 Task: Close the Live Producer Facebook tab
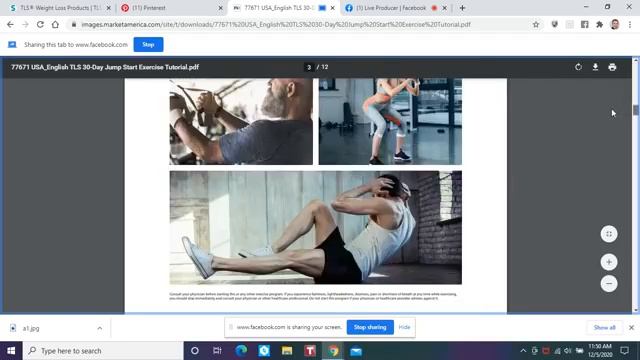point(444,8)
